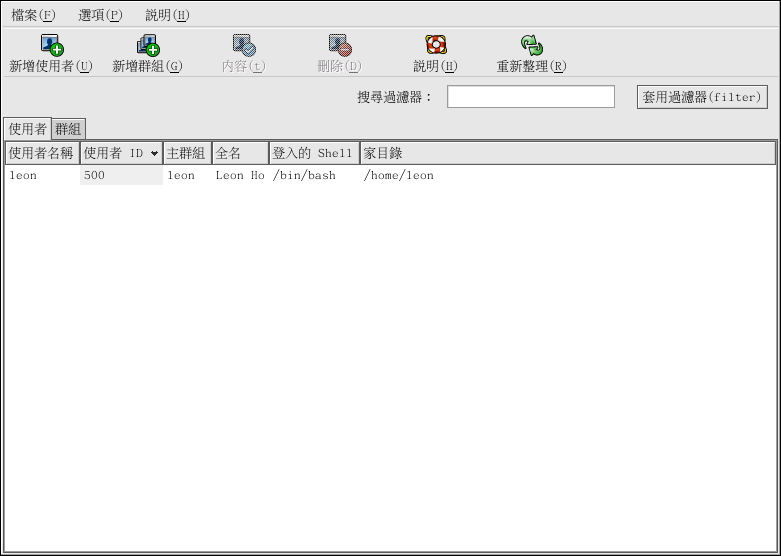Focus the search filter text field

[530, 97]
